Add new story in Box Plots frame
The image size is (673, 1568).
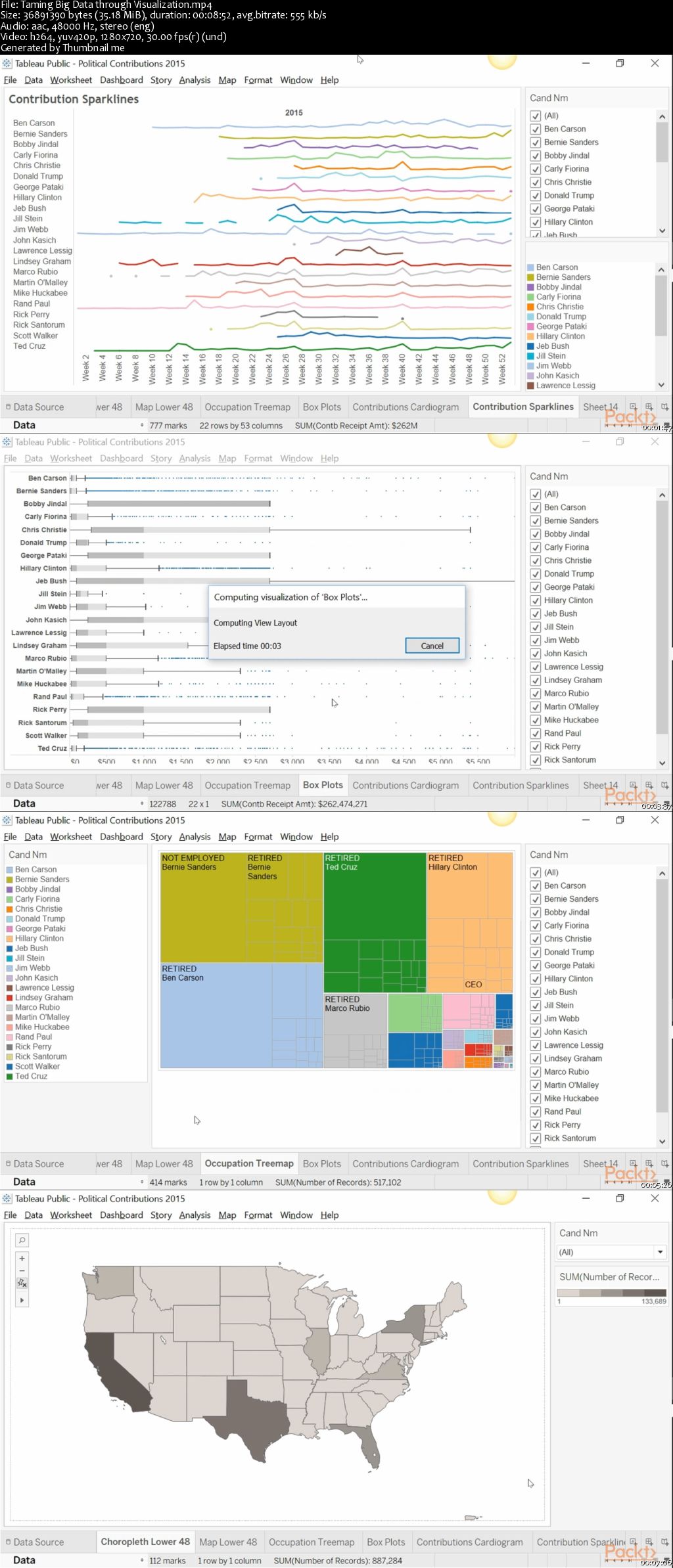pos(664,785)
